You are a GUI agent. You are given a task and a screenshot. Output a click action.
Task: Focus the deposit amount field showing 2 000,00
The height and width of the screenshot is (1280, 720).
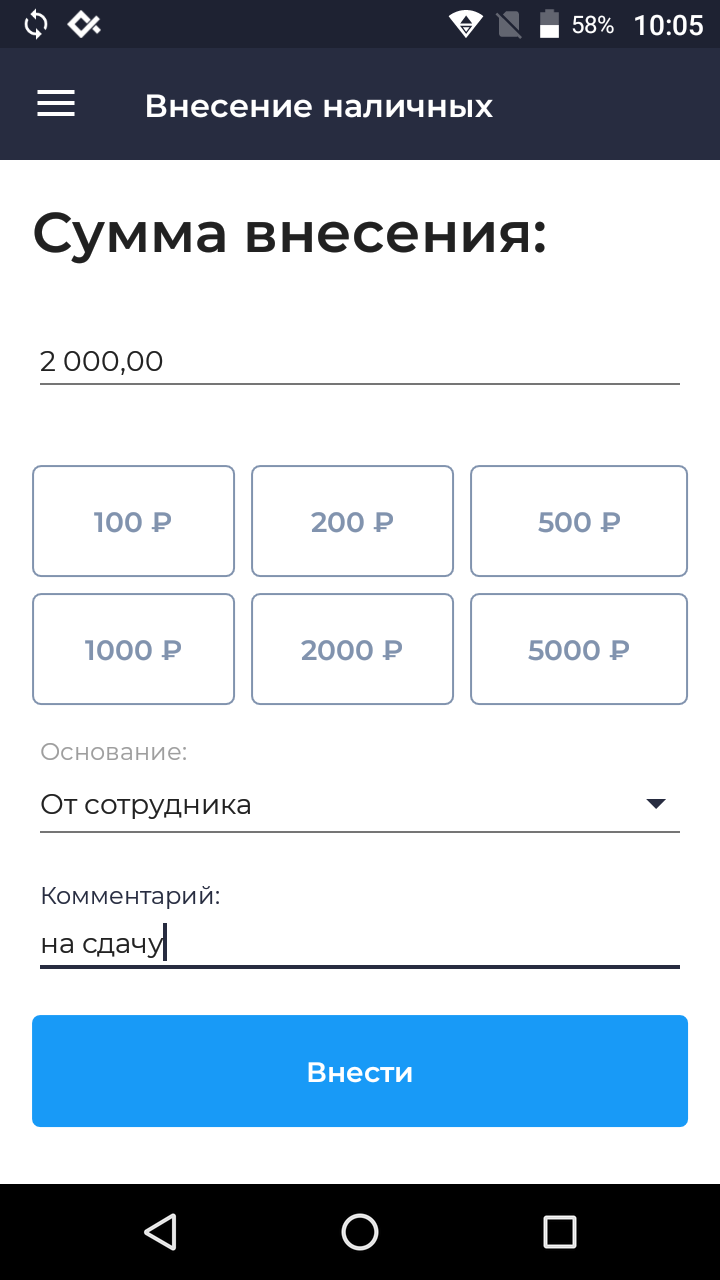360,361
